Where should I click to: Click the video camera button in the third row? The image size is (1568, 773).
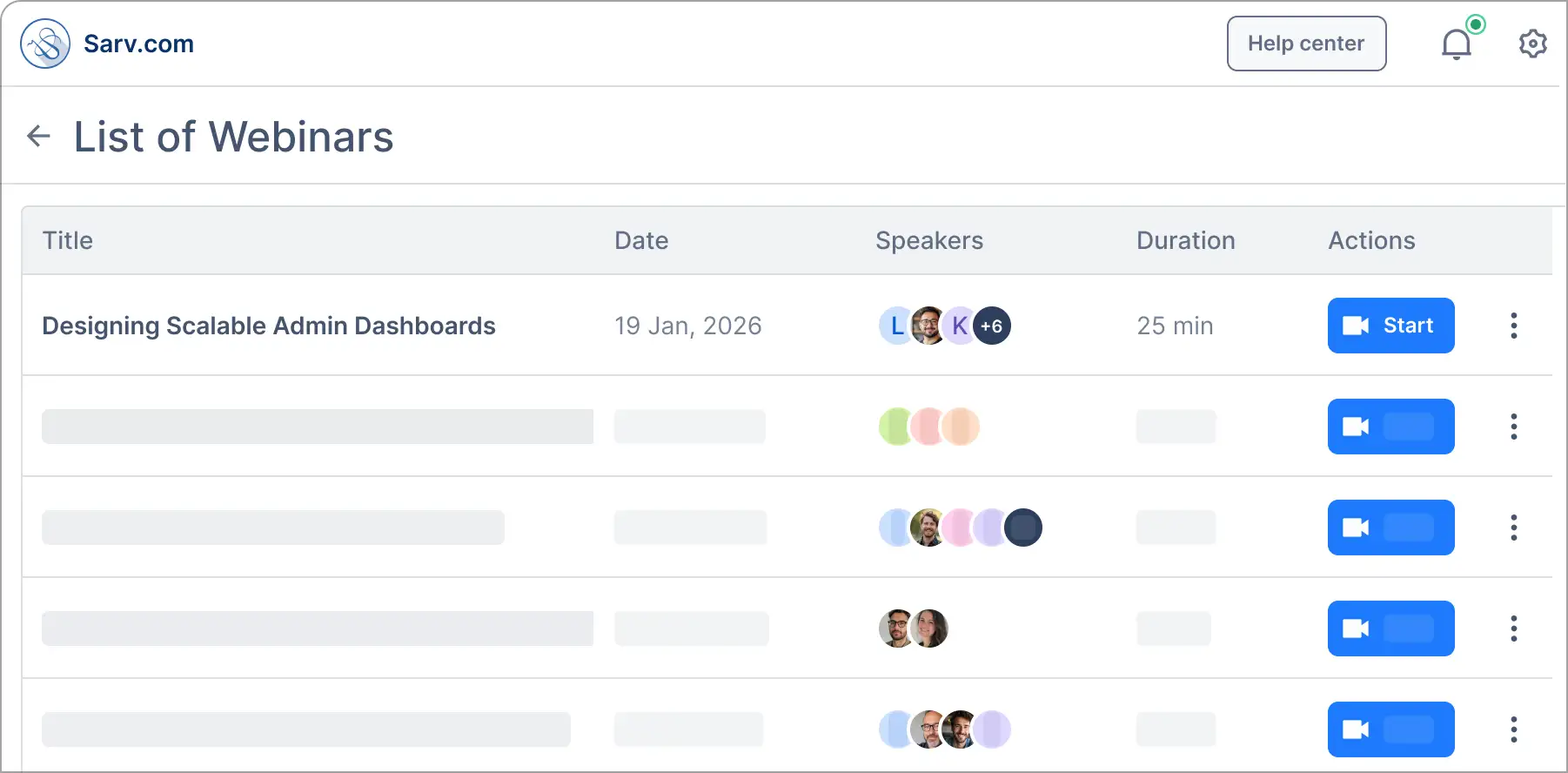pyautogui.click(x=1390, y=528)
